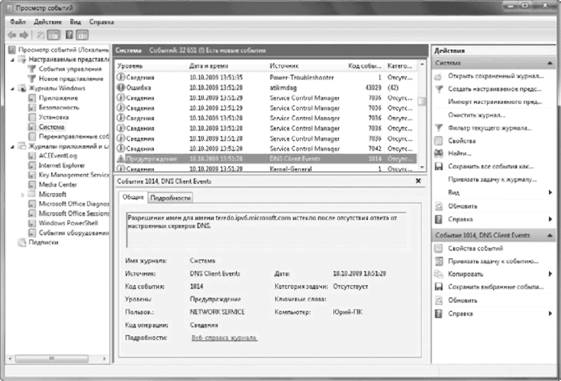This screenshot has width=561, height=381.
Task: Sort by the Уровень column header
Action: pos(130,66)
